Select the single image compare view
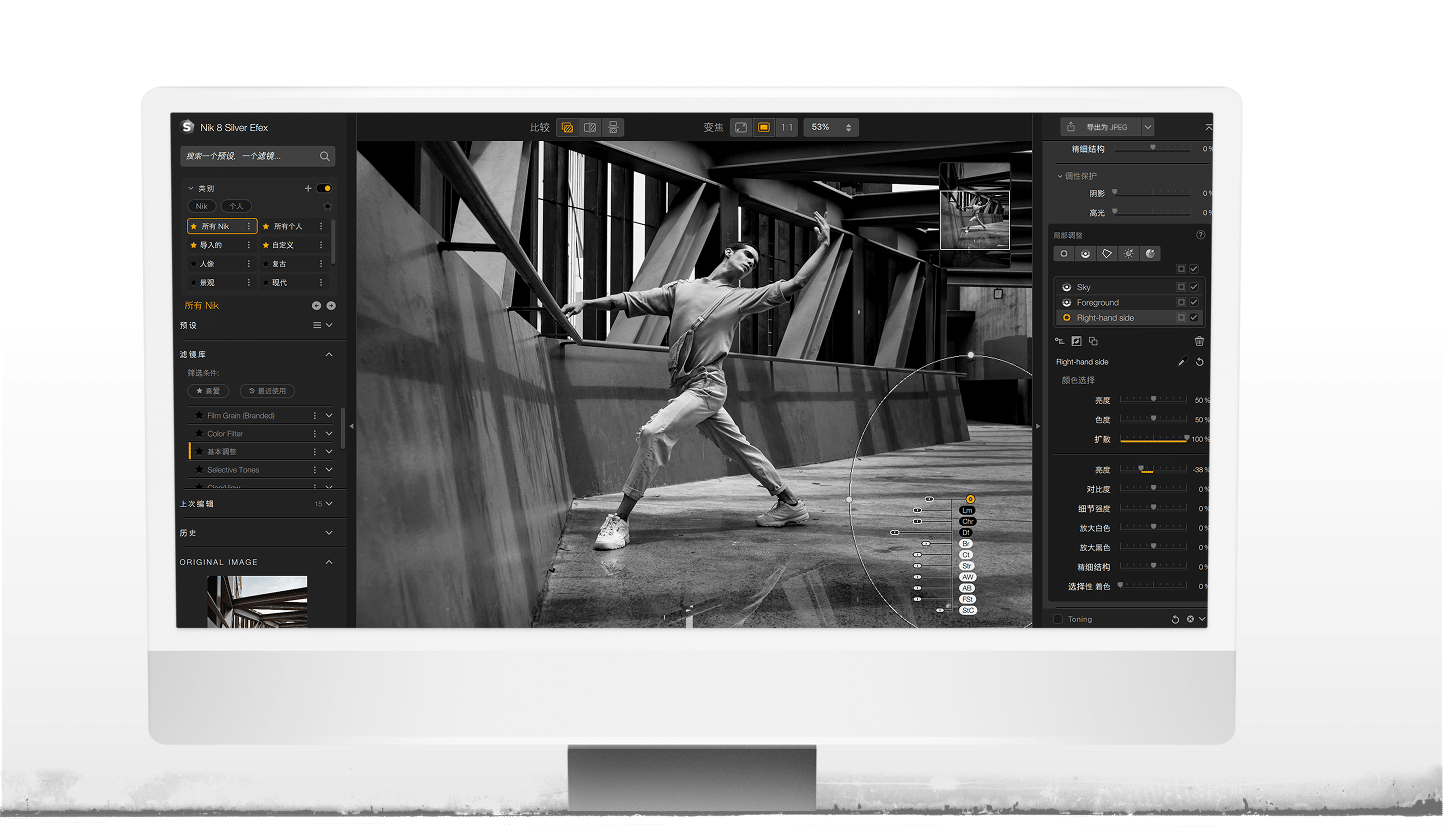This screenshot has width=1443, height=828. pos(567,127)
